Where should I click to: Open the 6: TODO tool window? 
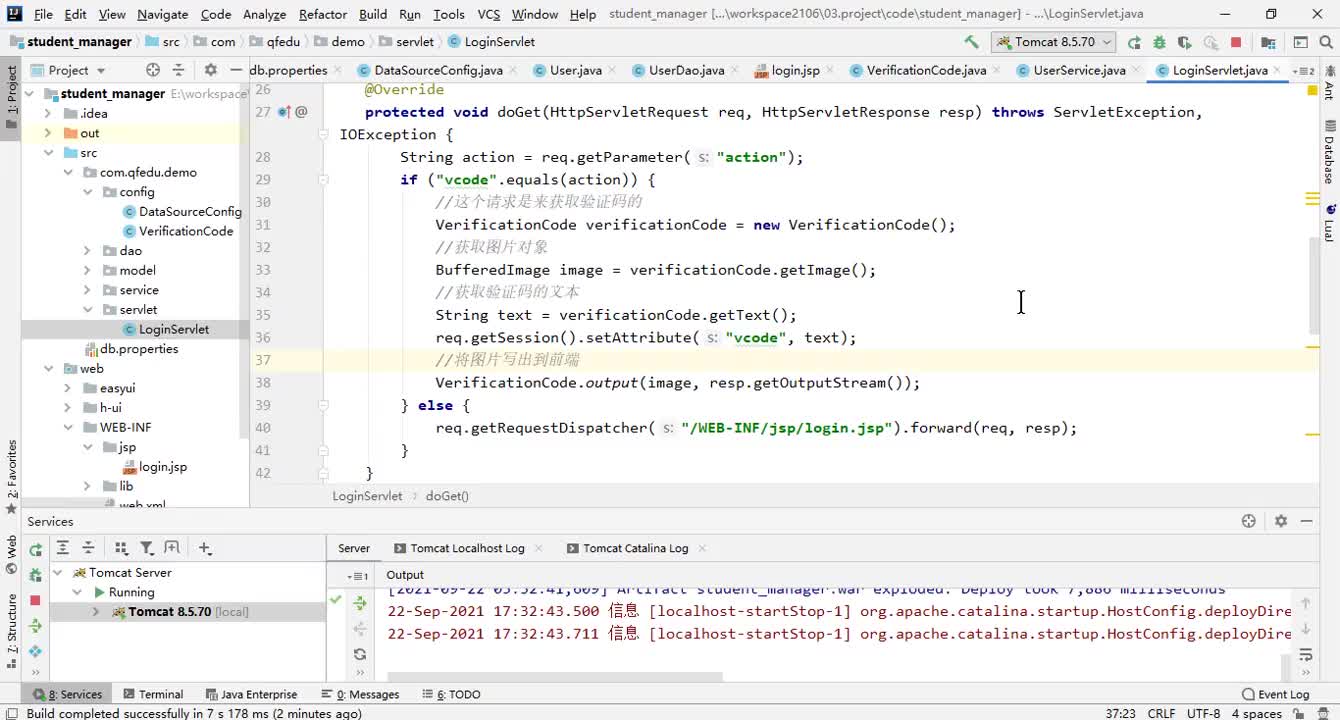point(451,694)
